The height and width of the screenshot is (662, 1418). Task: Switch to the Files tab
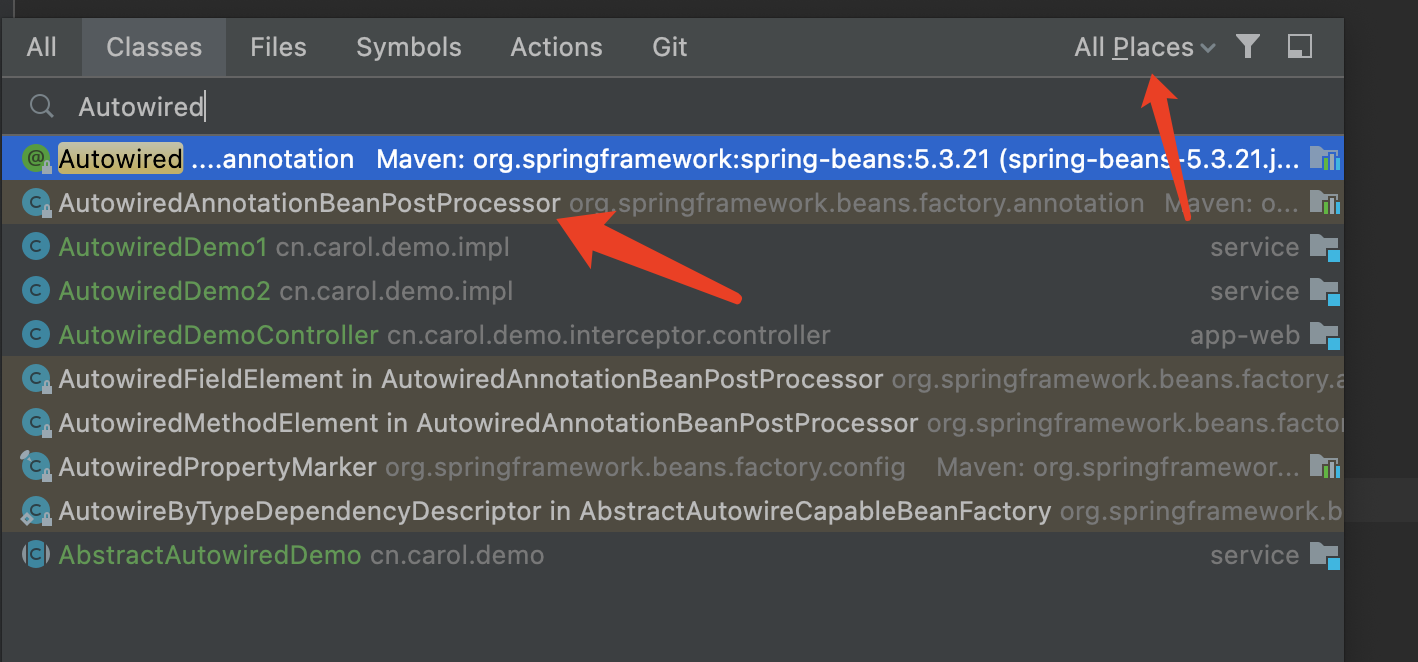pyautogui.click(x=278, y=47)
